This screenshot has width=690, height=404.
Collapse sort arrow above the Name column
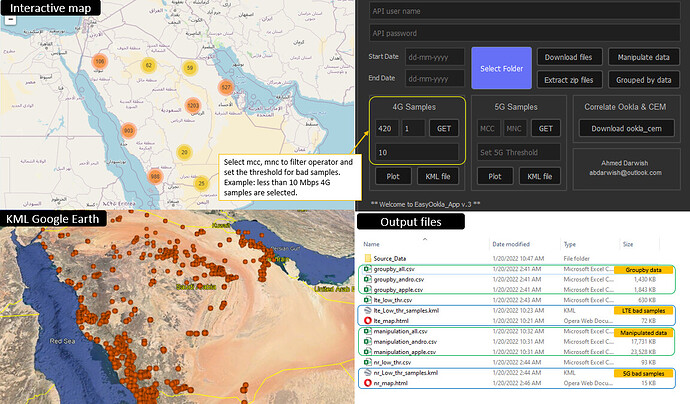click(x=425, y=239)
